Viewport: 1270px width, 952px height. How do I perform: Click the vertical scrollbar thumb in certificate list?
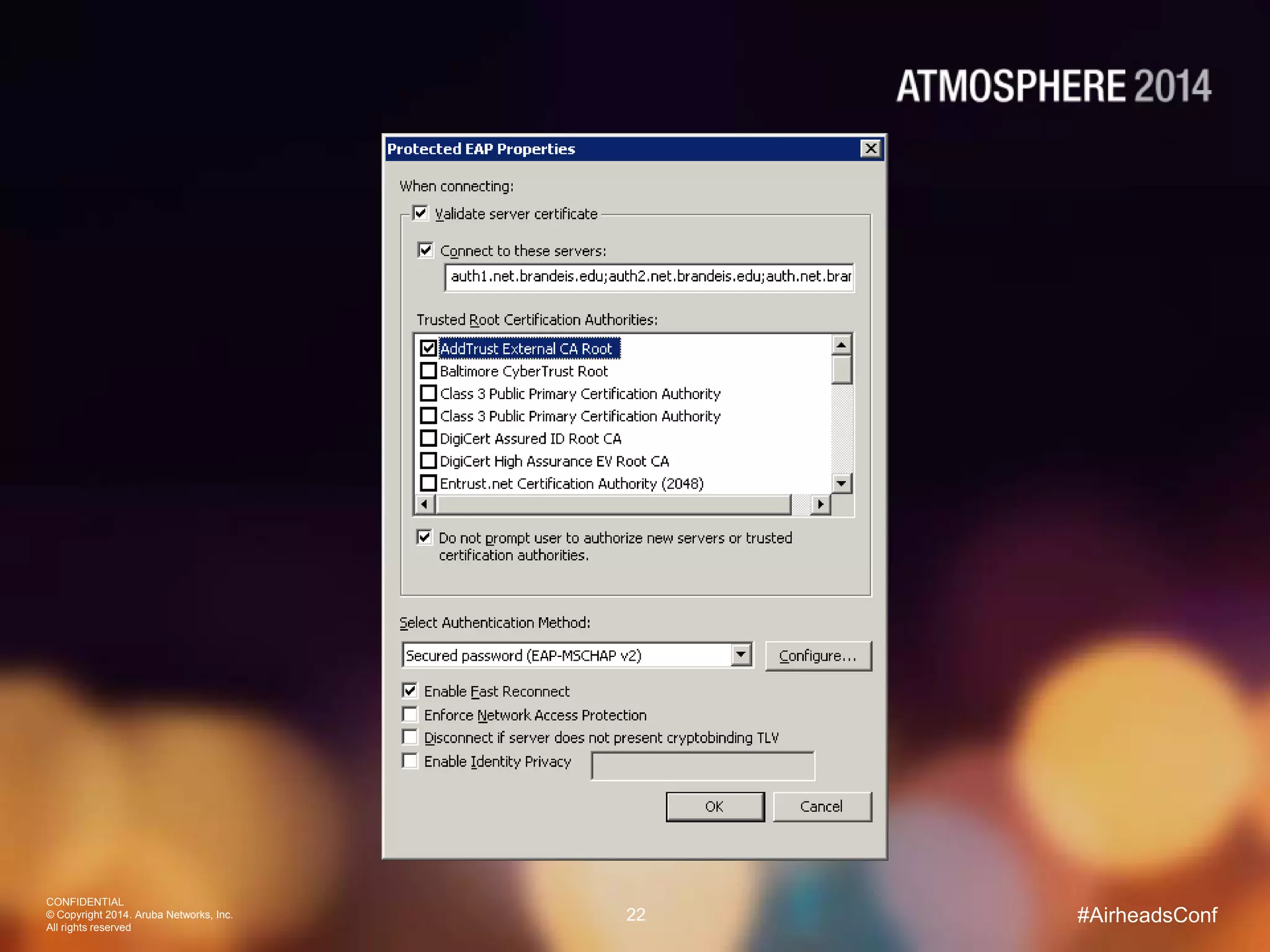tap(841, 370)
